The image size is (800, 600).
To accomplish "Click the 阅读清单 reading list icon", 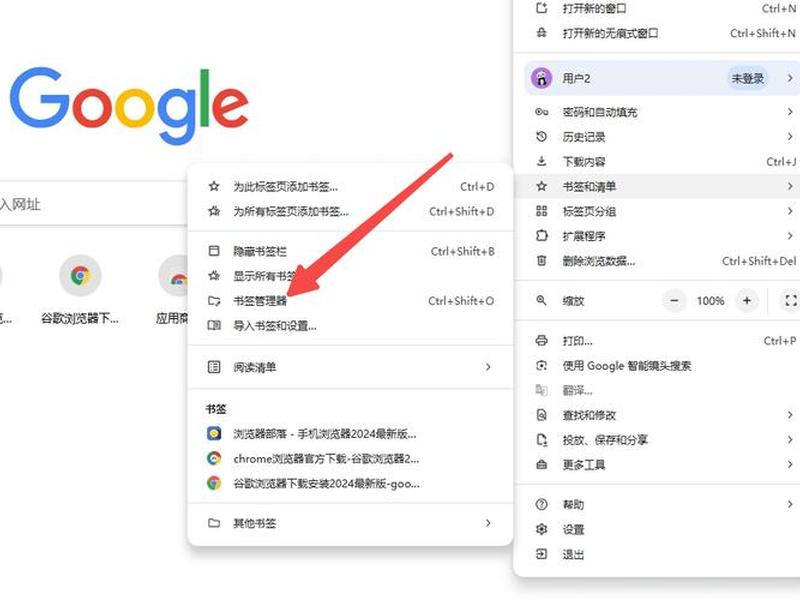I will point(214,367).
